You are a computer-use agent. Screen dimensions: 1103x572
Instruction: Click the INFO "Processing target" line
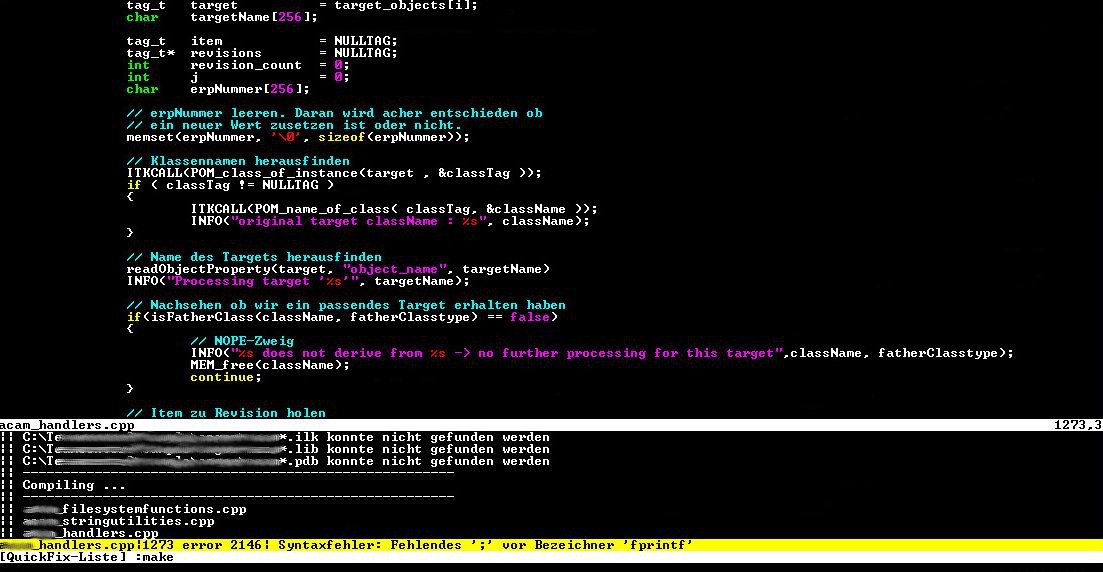[x=298, y=281]
